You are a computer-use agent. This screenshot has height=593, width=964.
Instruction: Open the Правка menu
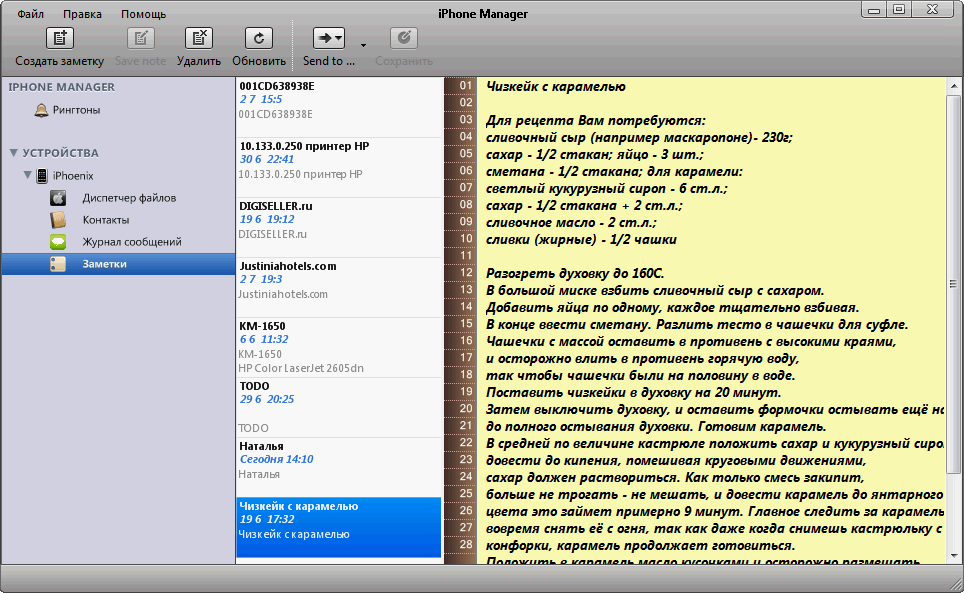click(x=82, y=14)
